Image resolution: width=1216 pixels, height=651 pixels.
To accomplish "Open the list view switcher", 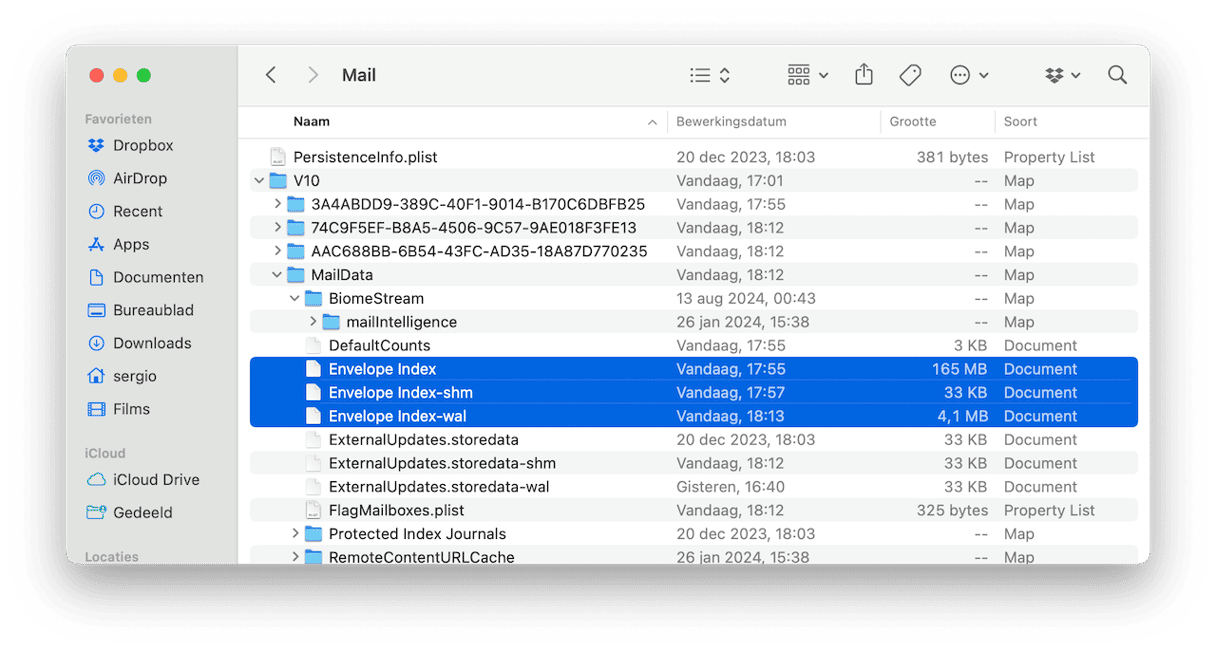I will click(x=710, y=75).
